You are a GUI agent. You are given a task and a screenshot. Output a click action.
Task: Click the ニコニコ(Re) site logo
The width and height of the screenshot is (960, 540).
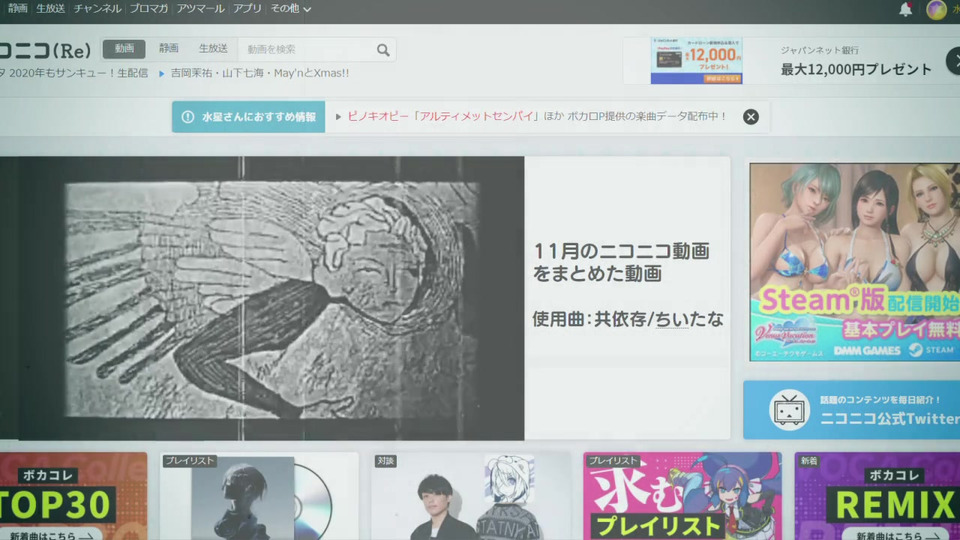click(x=45, y=50)
